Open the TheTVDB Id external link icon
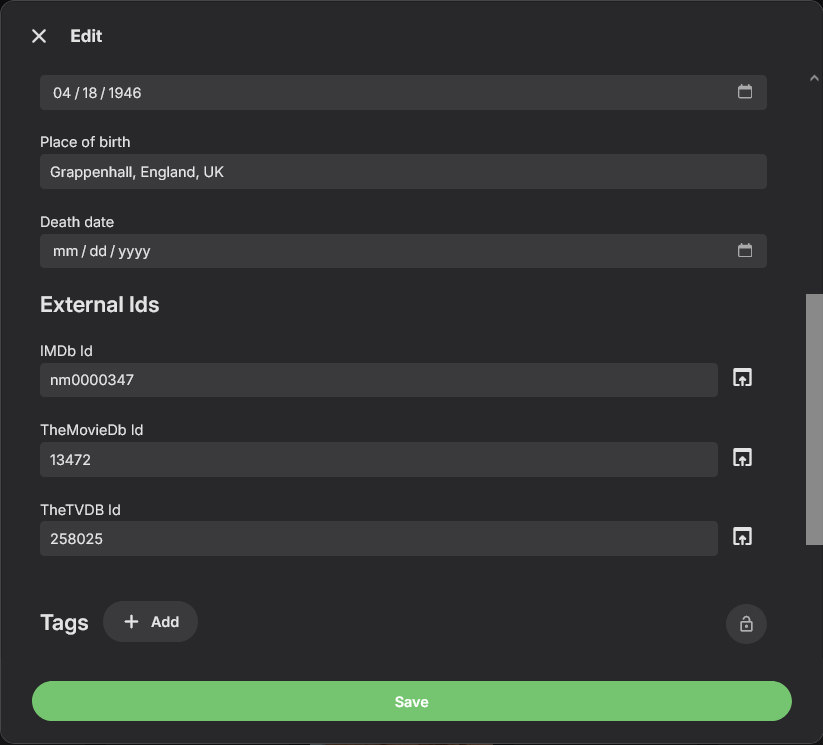This screenshot has height=745, width=823. [742, 536]
